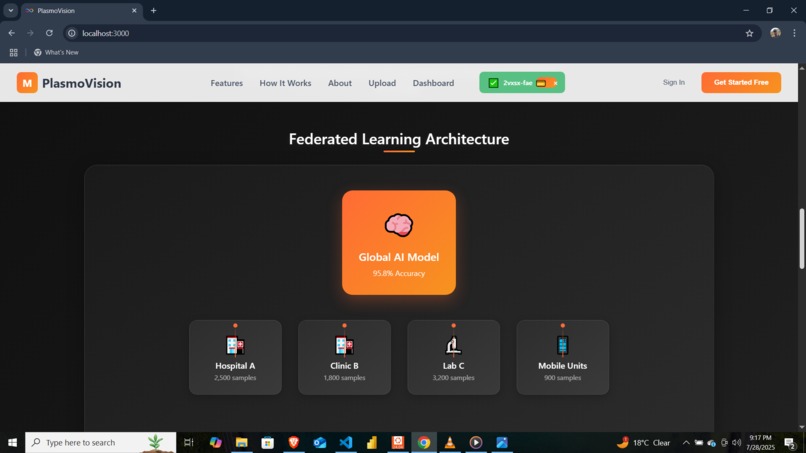This screenshot has width=806, height=453.
Task: Open Microsoft Store from taskbar
Action: pyautogui.click(x=267, y=442)
